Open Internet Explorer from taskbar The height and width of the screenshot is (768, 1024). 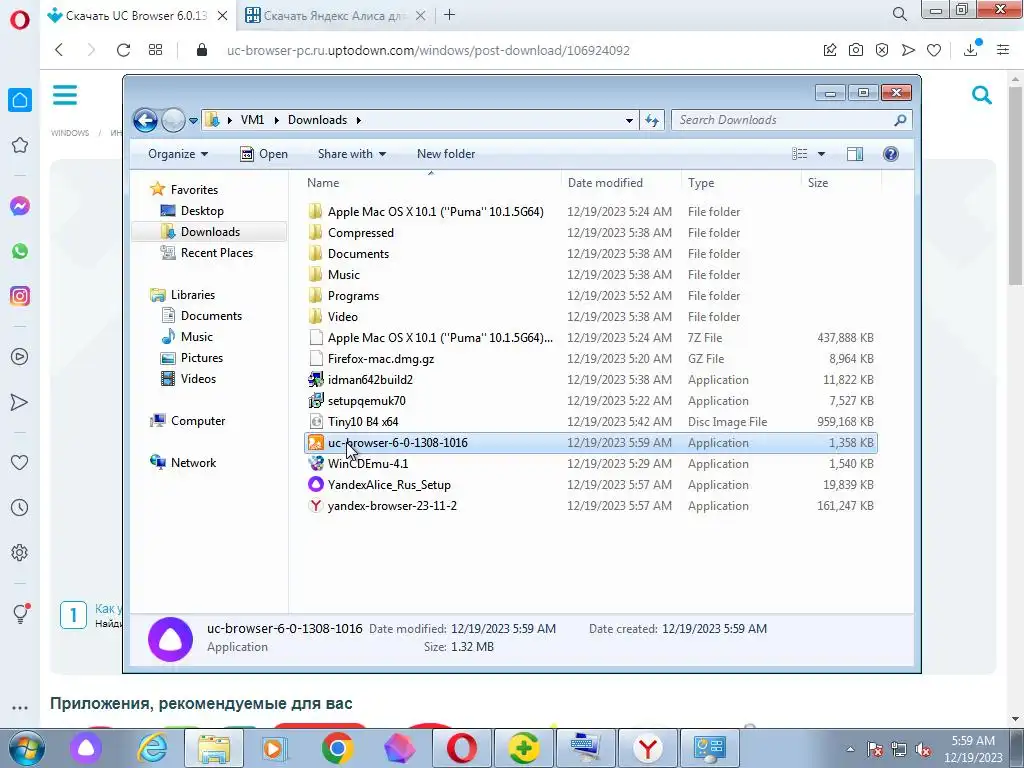153,748
